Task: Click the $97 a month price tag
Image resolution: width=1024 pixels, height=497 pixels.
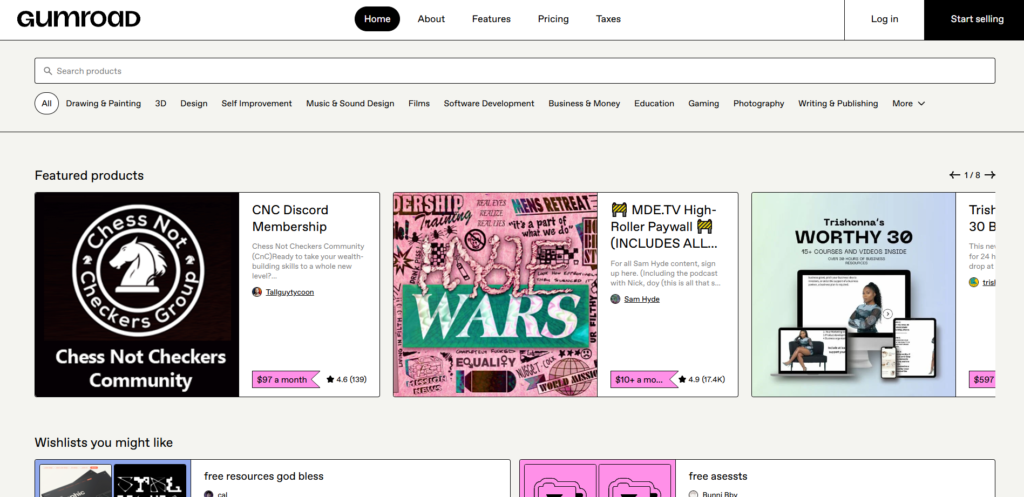Action: point(285,379)
